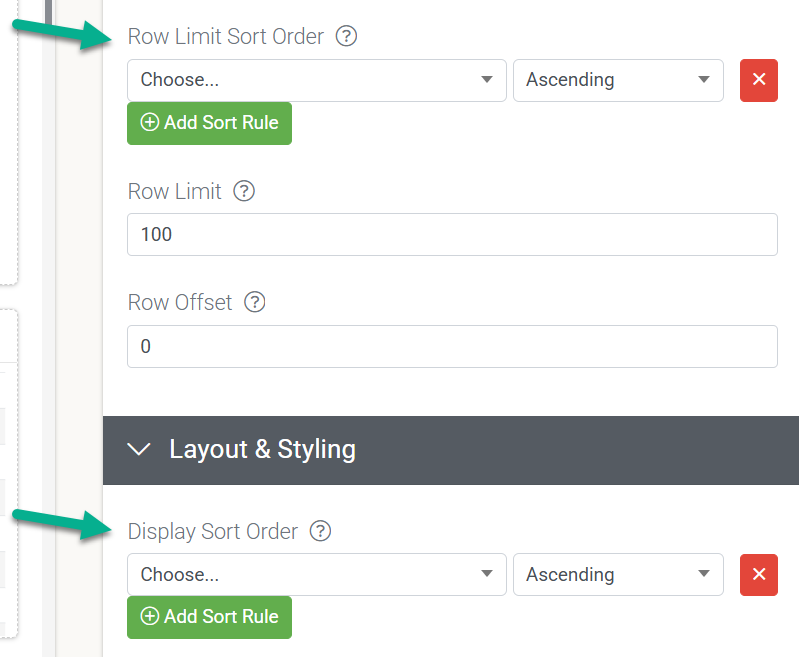
Task: Open help icon next to Row Limit
Action: coord(244,191)
